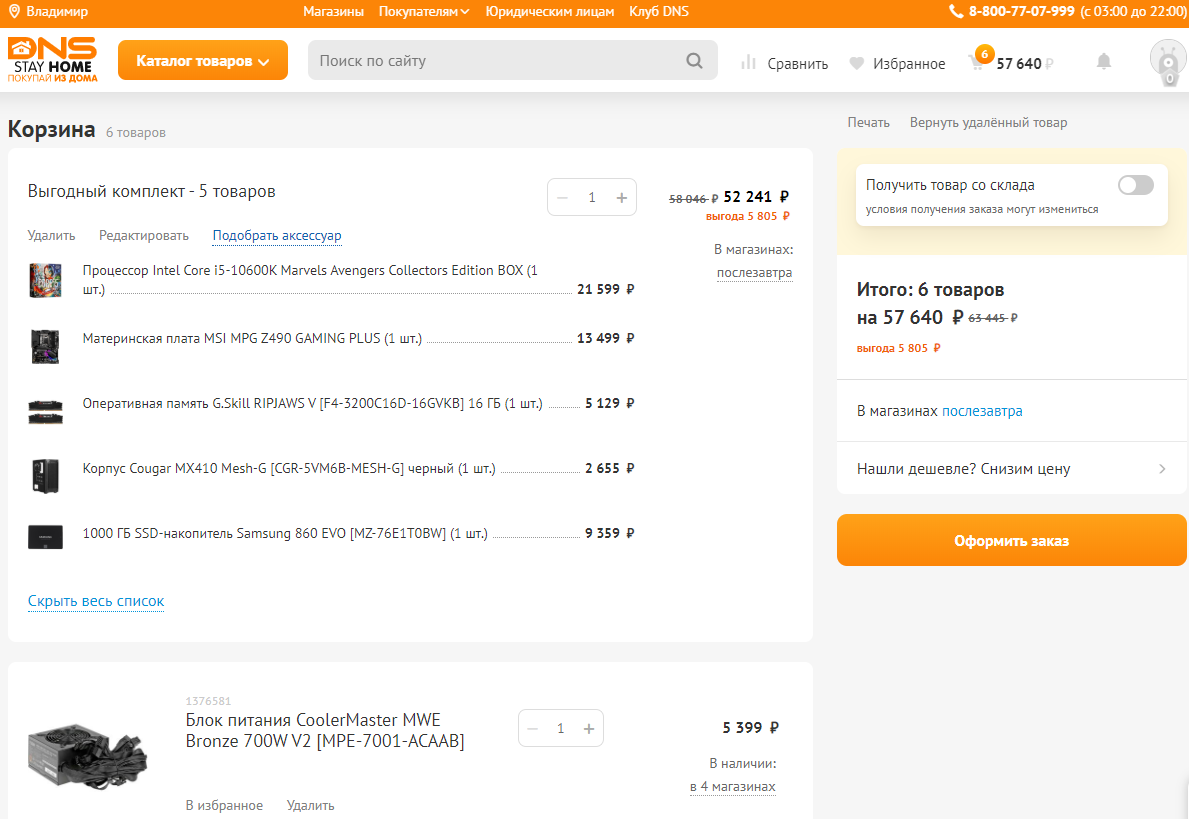This screenshot has width=1189, height=819.
Task: Click the search magnifier icon
Action: pyautogui.click(x=694, y=61)
